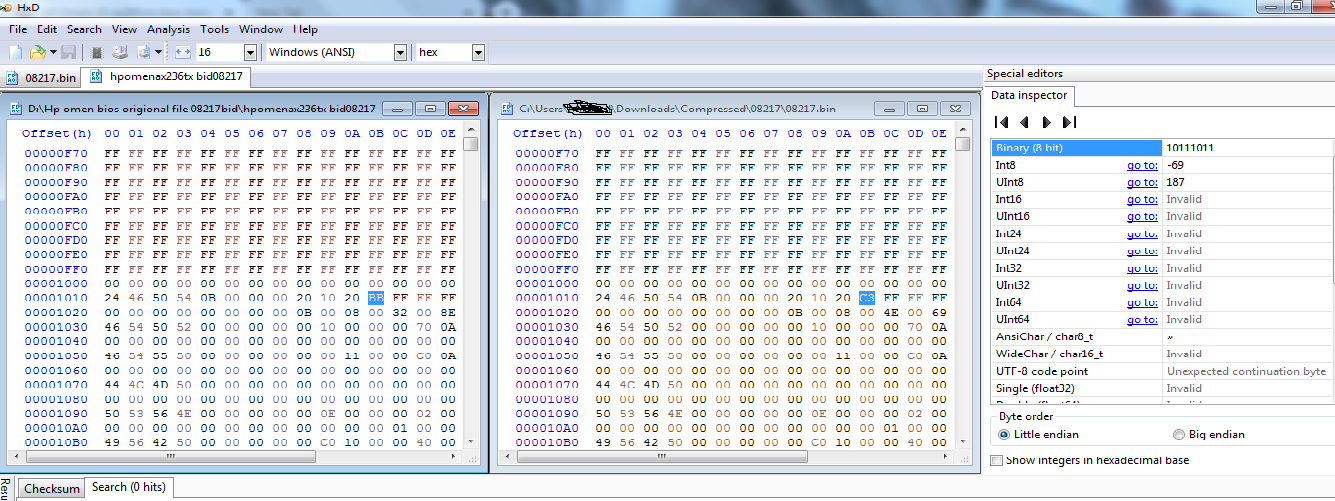
Task: Click go to link for UInt16
Action: pyautogui.click(x=1143, y=216)
